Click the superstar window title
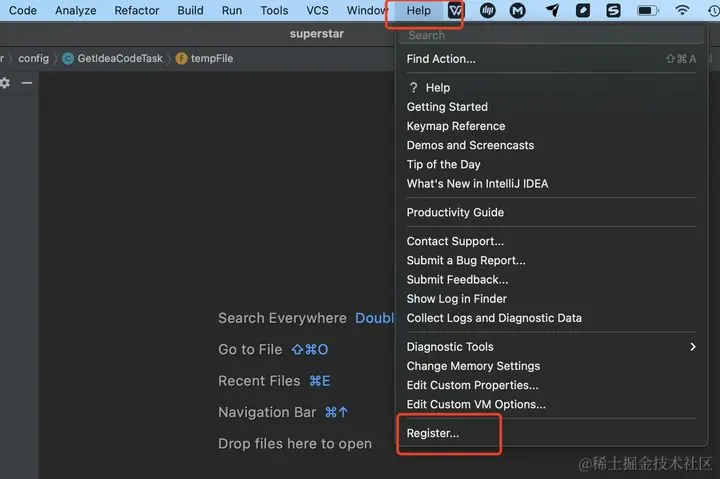 (317, 34)
